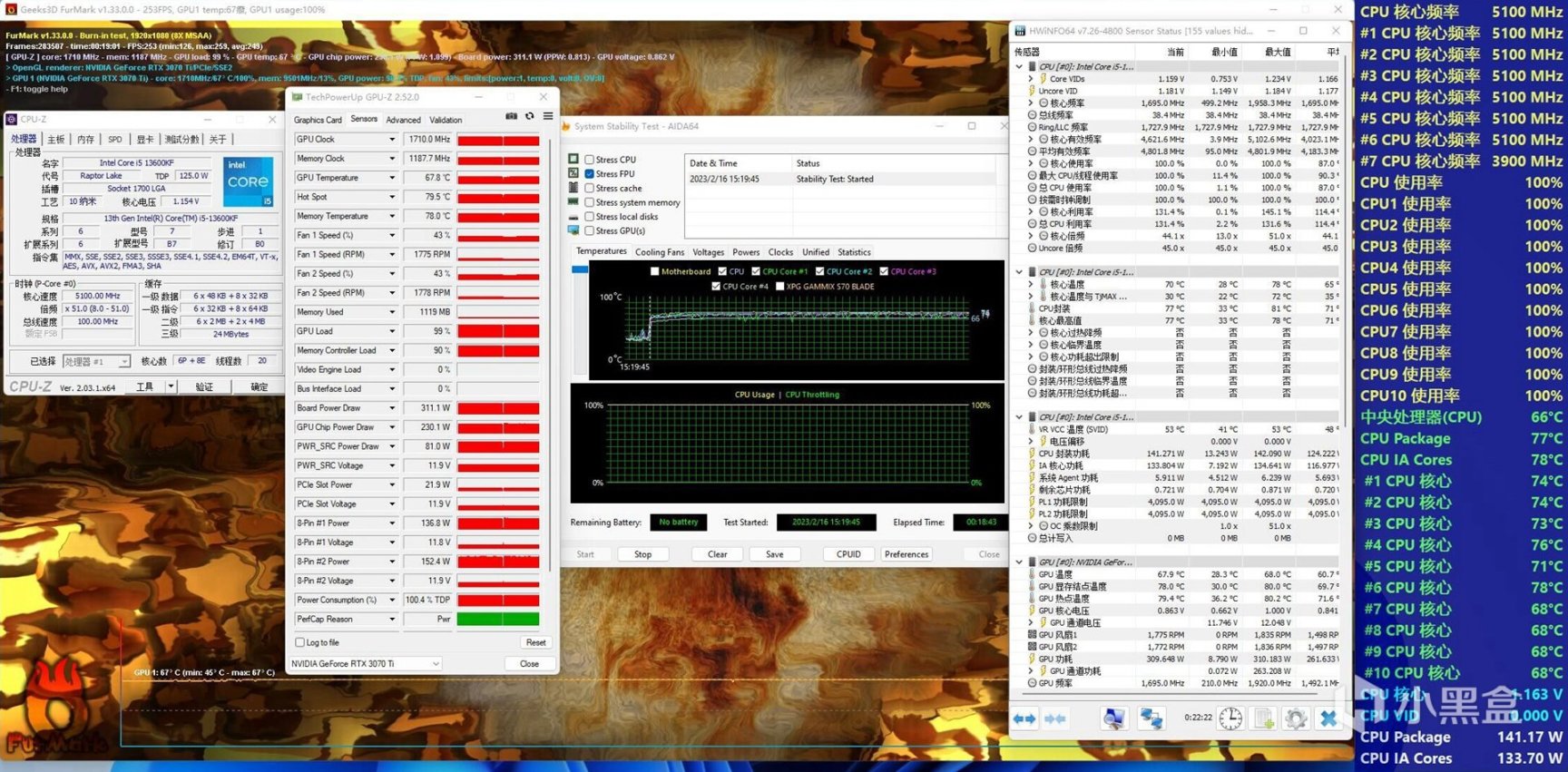Image resolution: width=1568 pixels, height=772 pixels.
Task: Click the Stress cache icon in AIDA64
Action: [573, 188]
